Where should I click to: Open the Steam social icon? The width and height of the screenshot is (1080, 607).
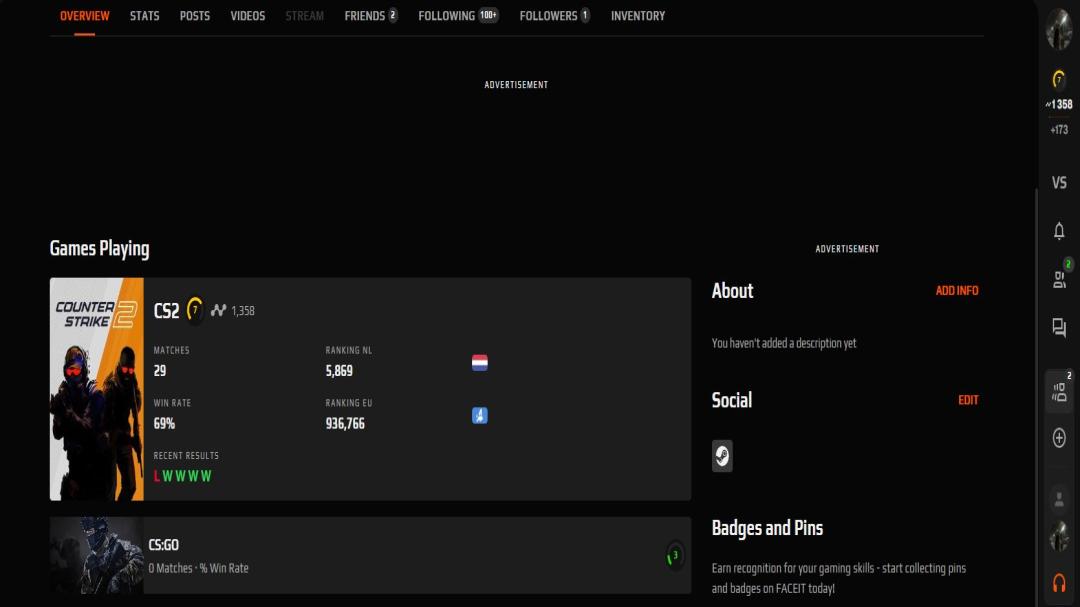pos(722,456)
